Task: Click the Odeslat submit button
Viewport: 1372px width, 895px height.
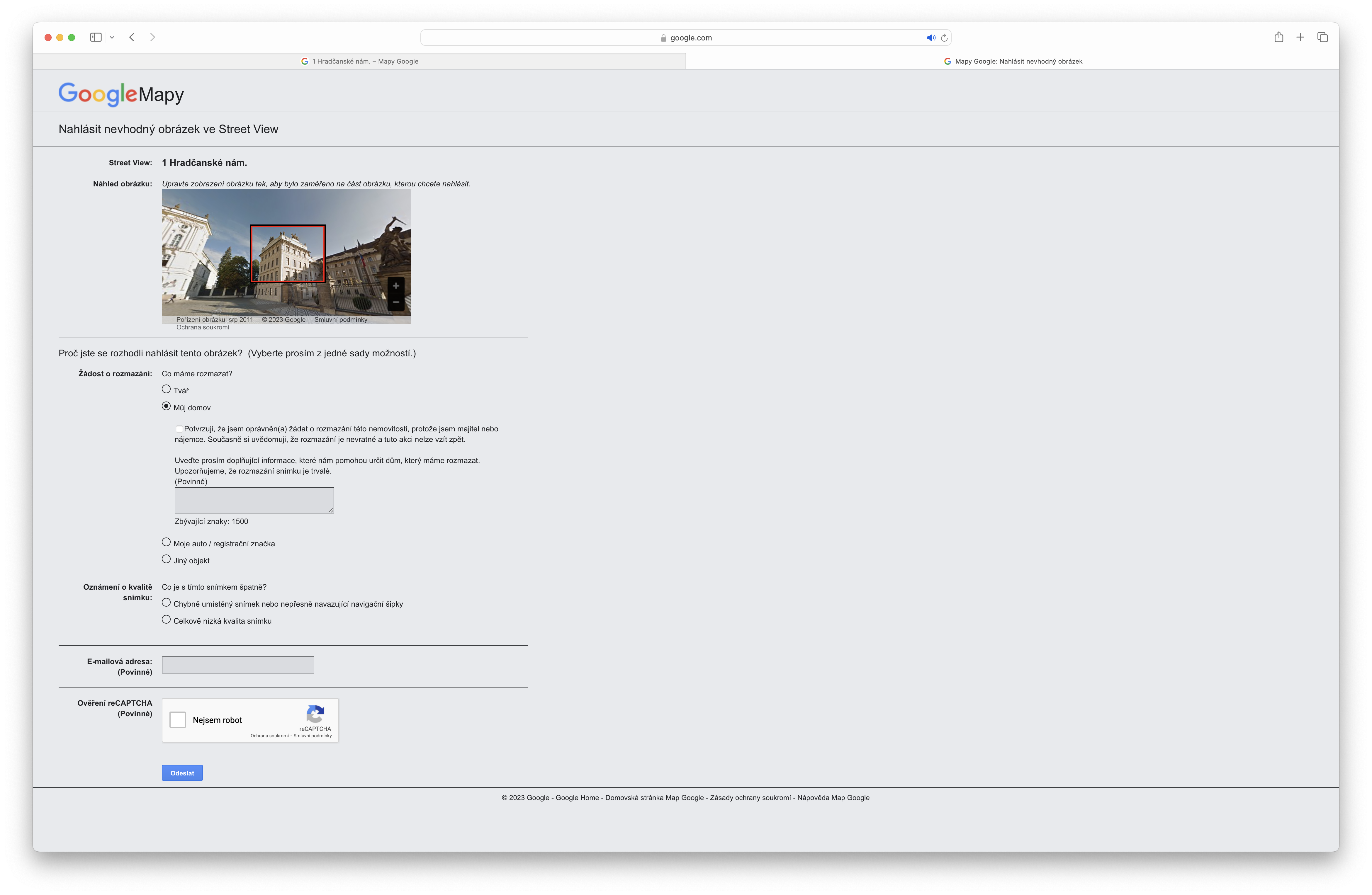Action: [181, 772]
